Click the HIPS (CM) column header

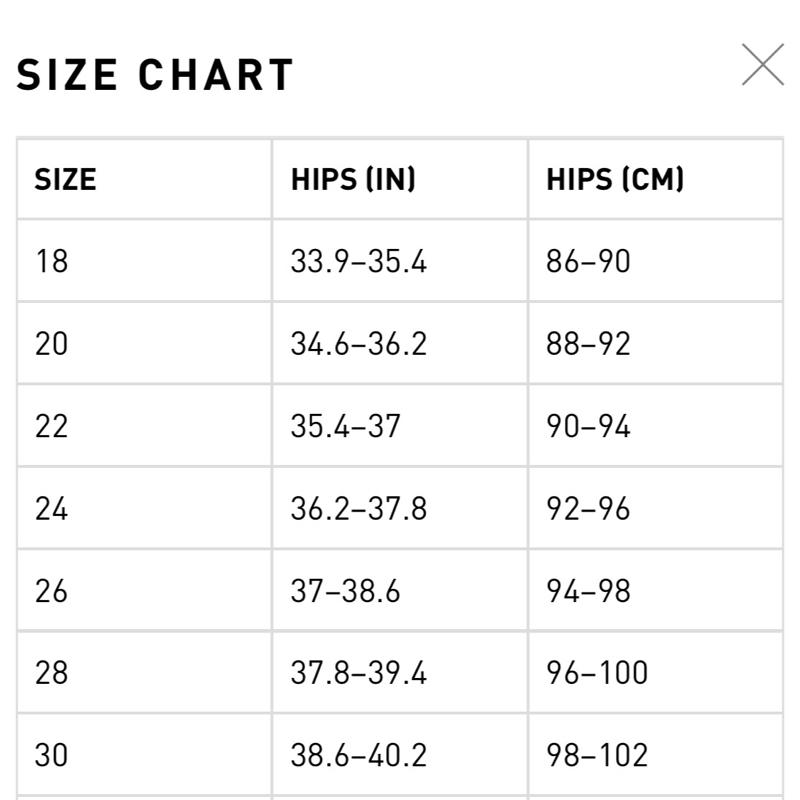[656, 179]
